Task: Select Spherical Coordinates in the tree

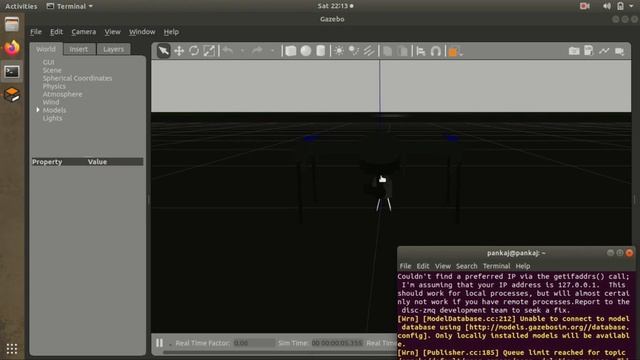Action: (77, 78)
